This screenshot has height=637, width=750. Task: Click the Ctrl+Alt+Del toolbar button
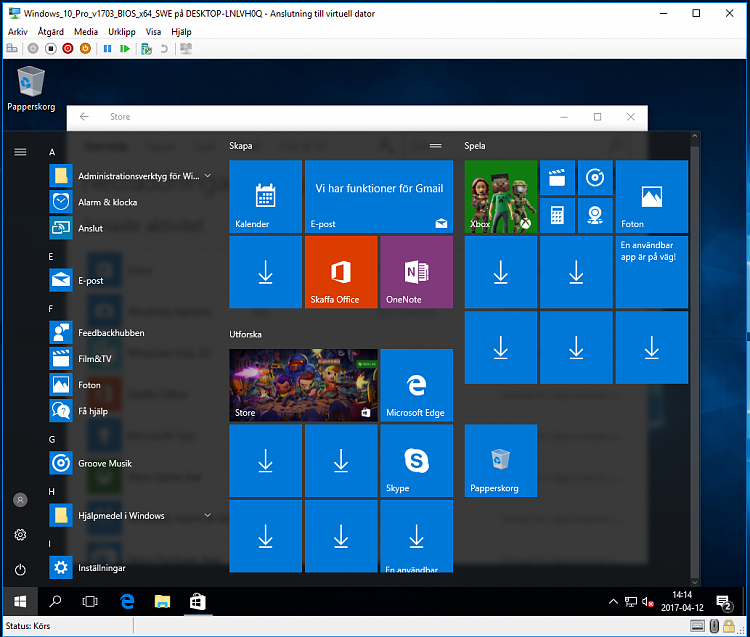pos(12,48)
